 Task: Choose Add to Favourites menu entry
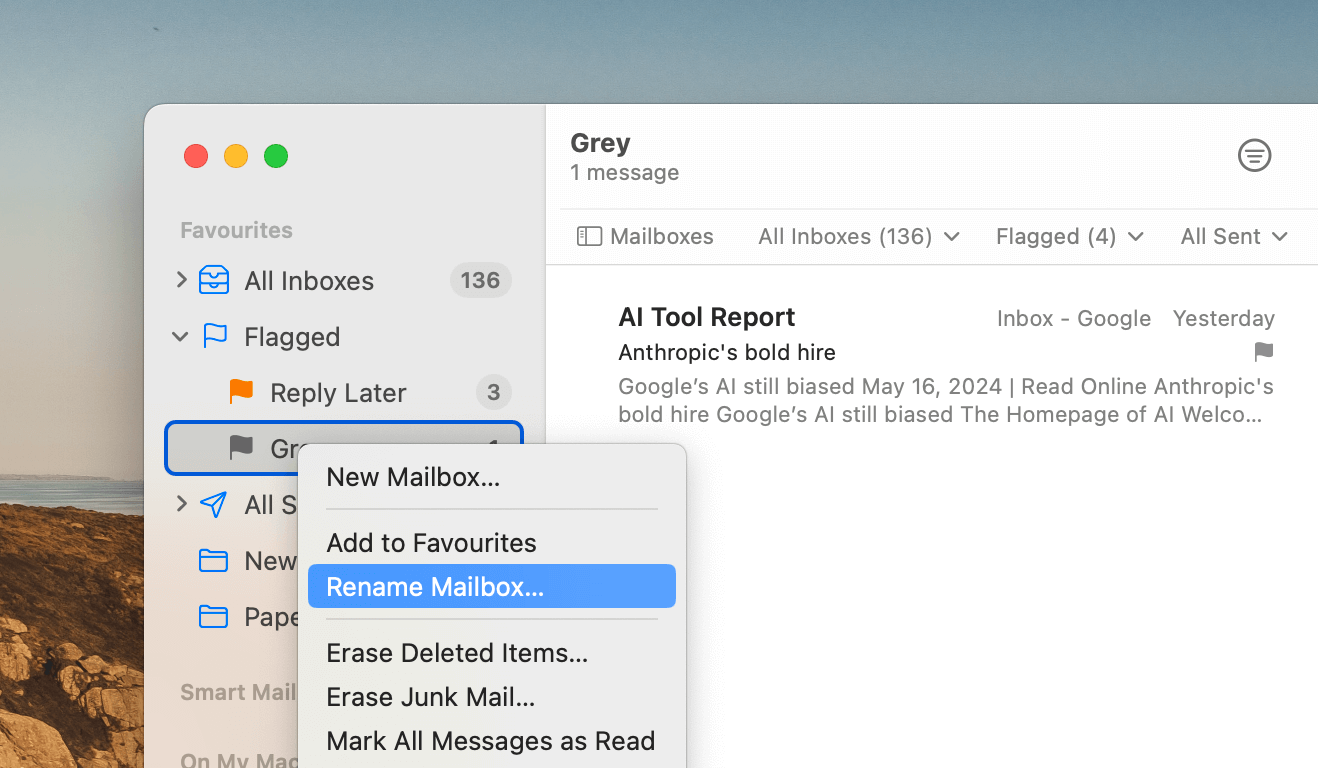point(431,543)
